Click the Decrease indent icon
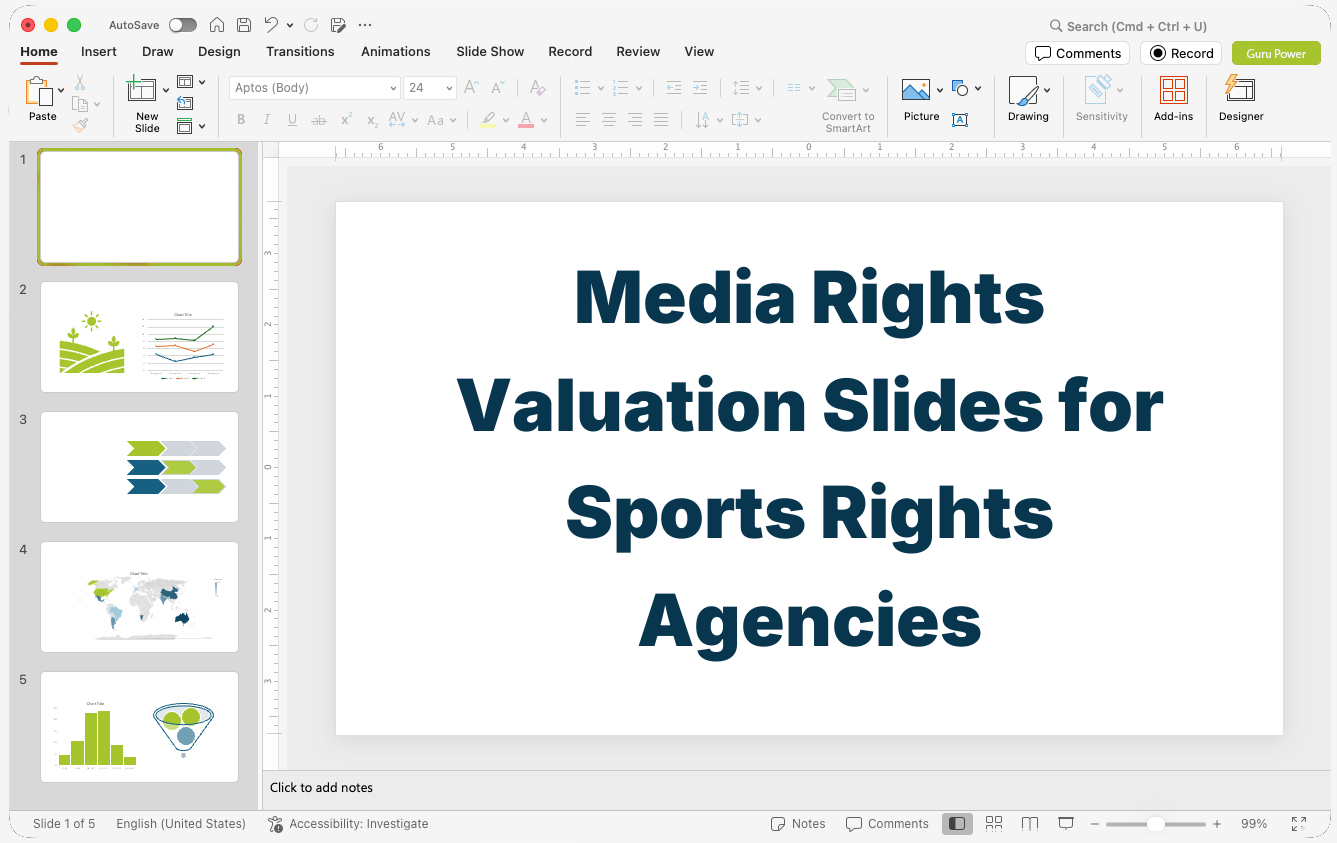 point(673,88)
